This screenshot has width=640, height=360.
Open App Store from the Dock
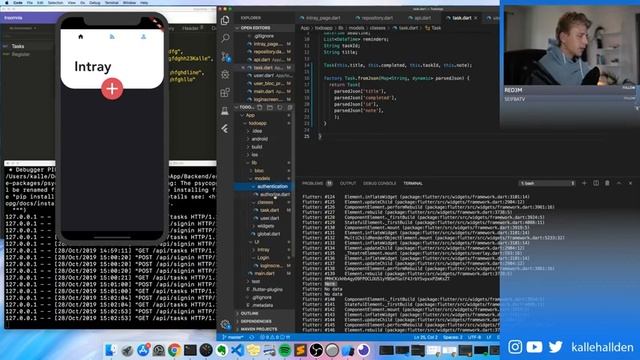coord(143,350)
